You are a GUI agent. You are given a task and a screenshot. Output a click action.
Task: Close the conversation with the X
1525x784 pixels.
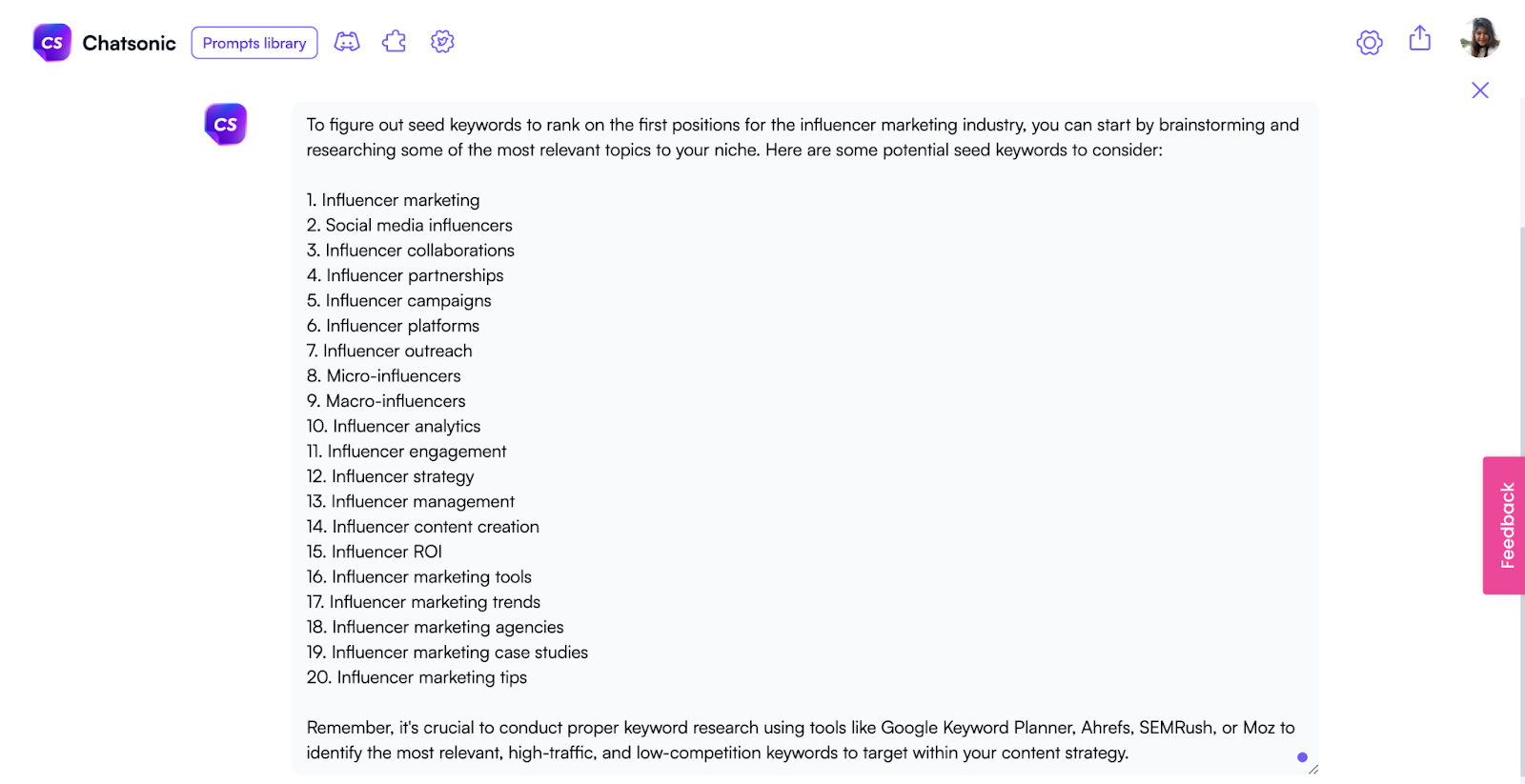(1480, 90)
